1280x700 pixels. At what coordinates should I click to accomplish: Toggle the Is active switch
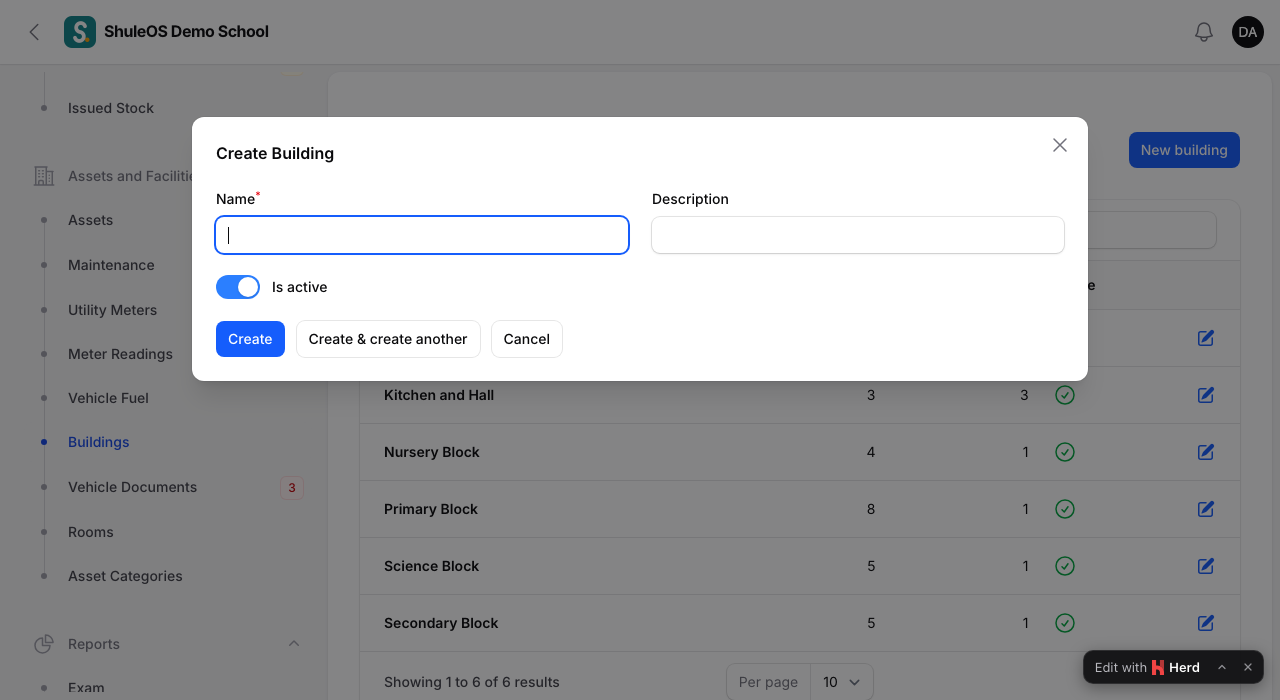(x=238, y=287)
